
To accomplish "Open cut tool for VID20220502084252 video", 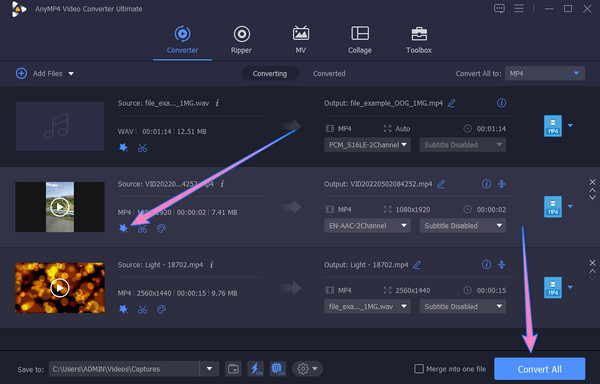I will click(142, 229).
